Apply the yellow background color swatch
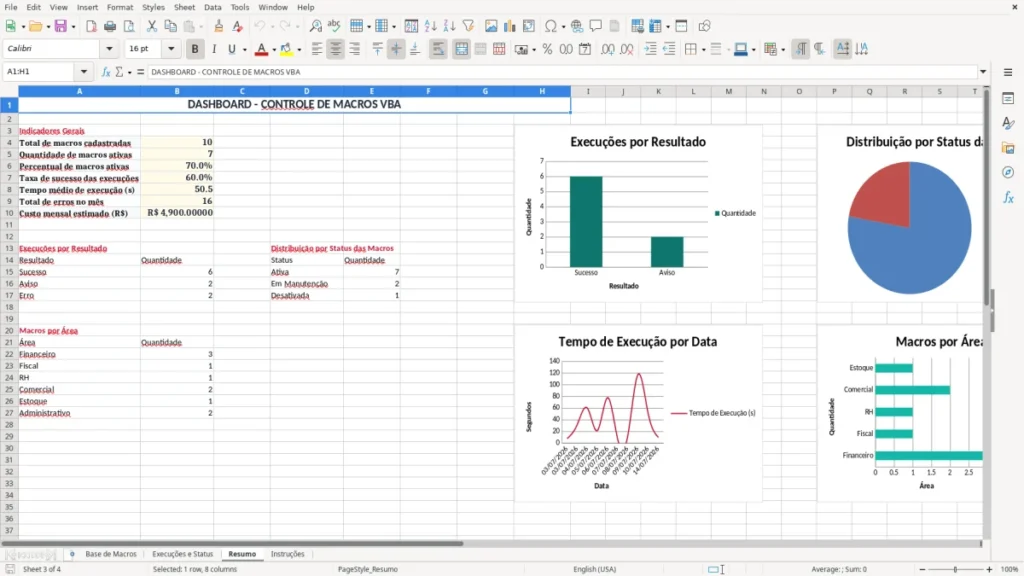The image size is (1024, 576). pos(286,49)
